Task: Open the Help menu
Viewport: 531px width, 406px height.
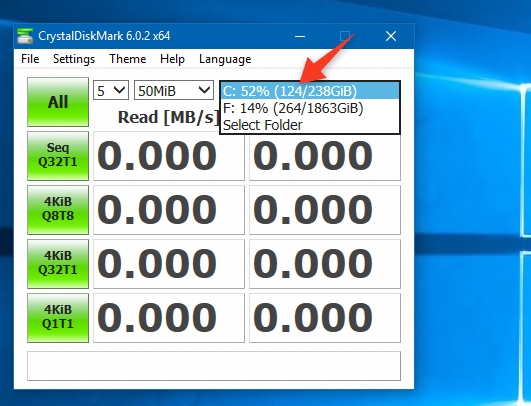Action: (x=172, y=59)
